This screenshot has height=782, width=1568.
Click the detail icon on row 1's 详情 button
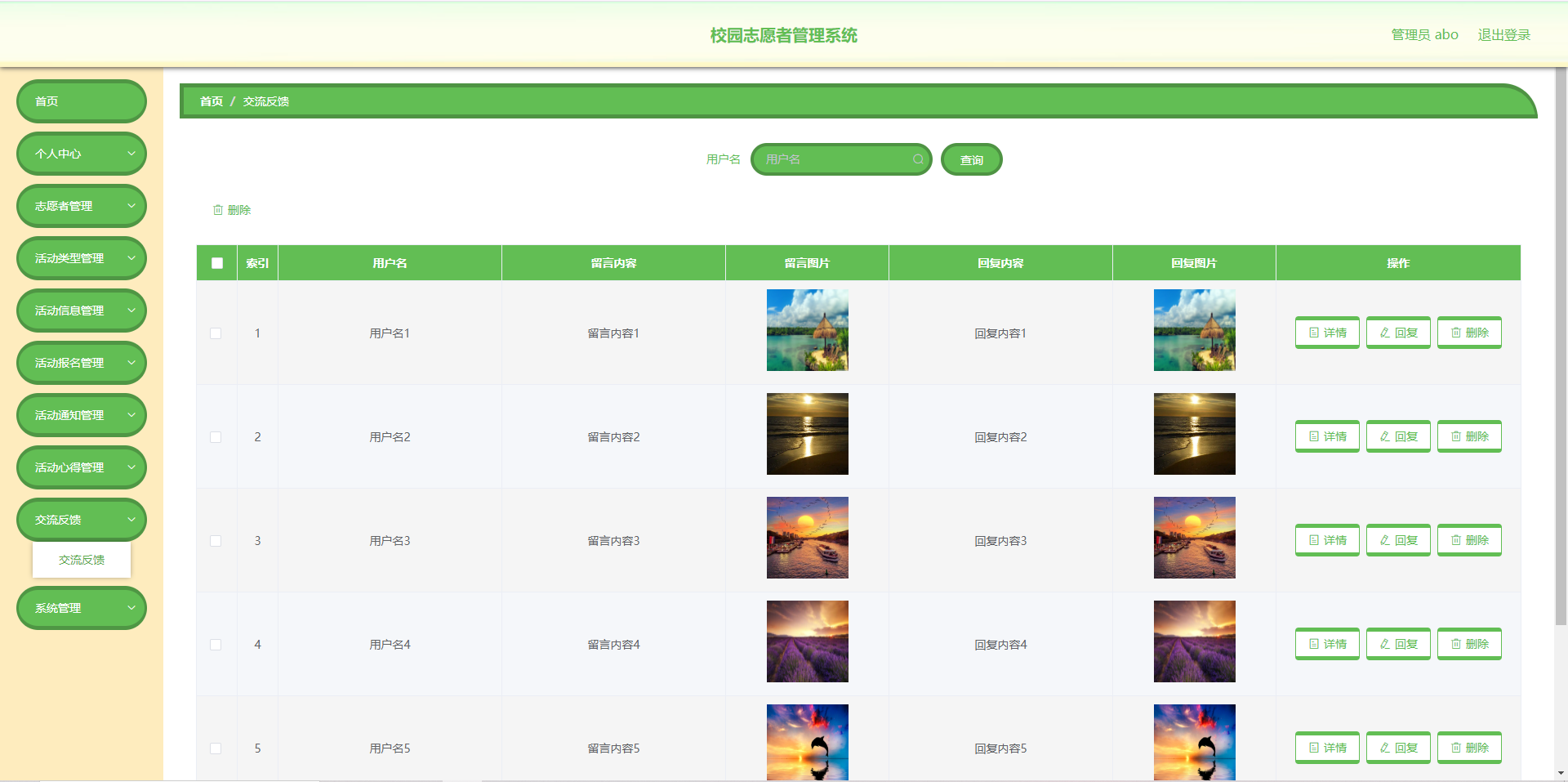click(1313, 333)
